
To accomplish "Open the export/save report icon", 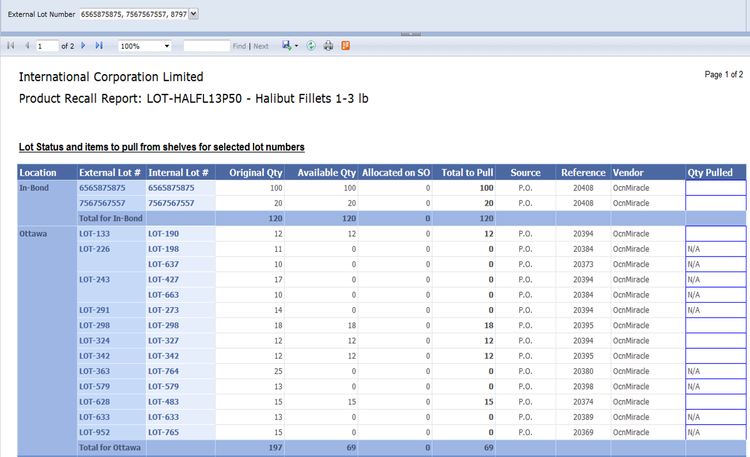I will pyautogui.click(x=287, y=45).
